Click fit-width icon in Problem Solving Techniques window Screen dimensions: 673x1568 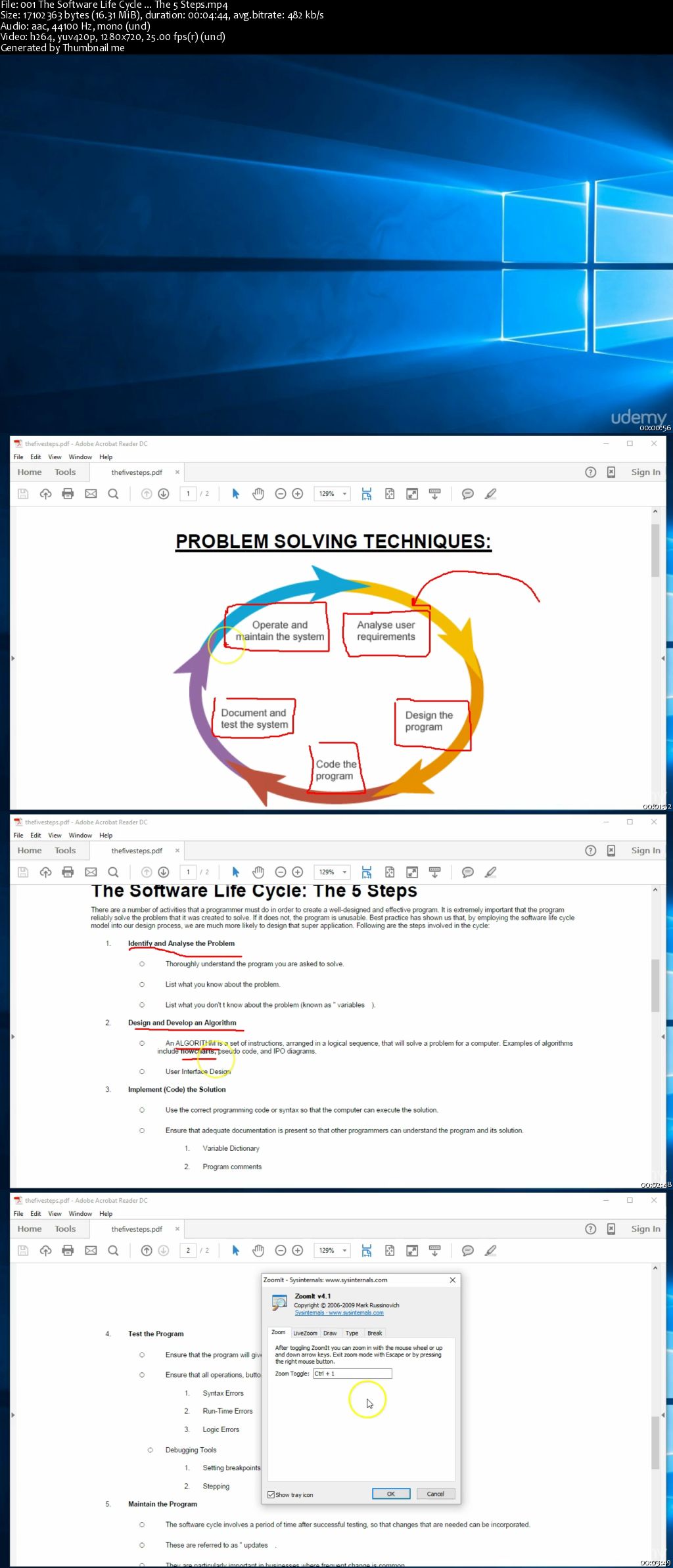coord(367,494)
